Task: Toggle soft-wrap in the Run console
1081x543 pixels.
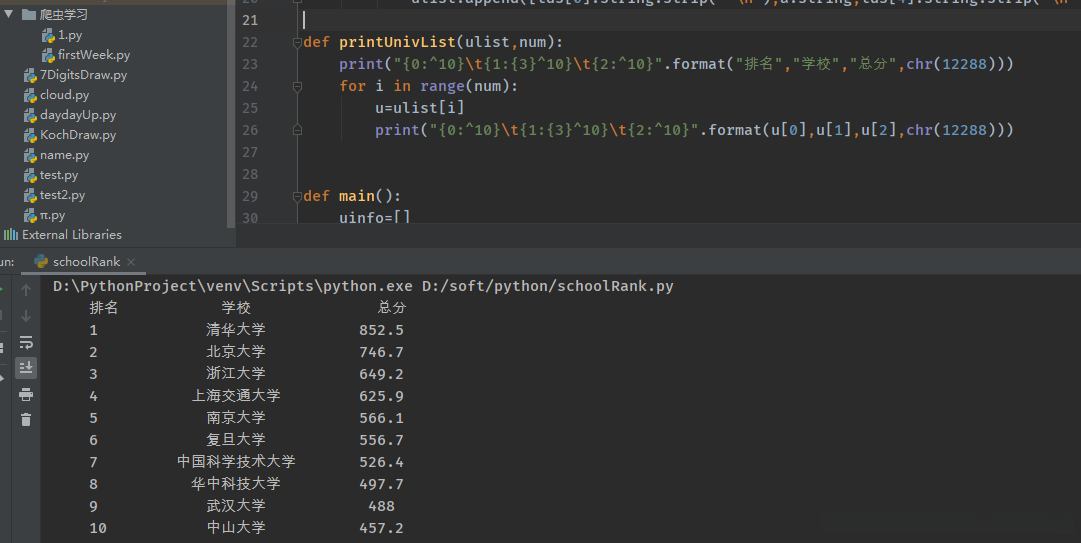Action: click(26, 342)
